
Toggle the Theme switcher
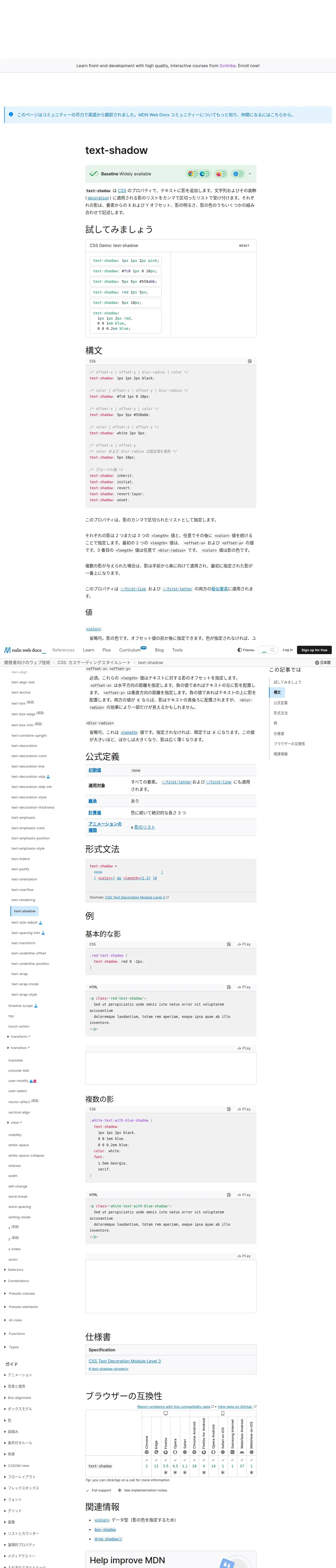pyautogui.click(x=246, y=650)
